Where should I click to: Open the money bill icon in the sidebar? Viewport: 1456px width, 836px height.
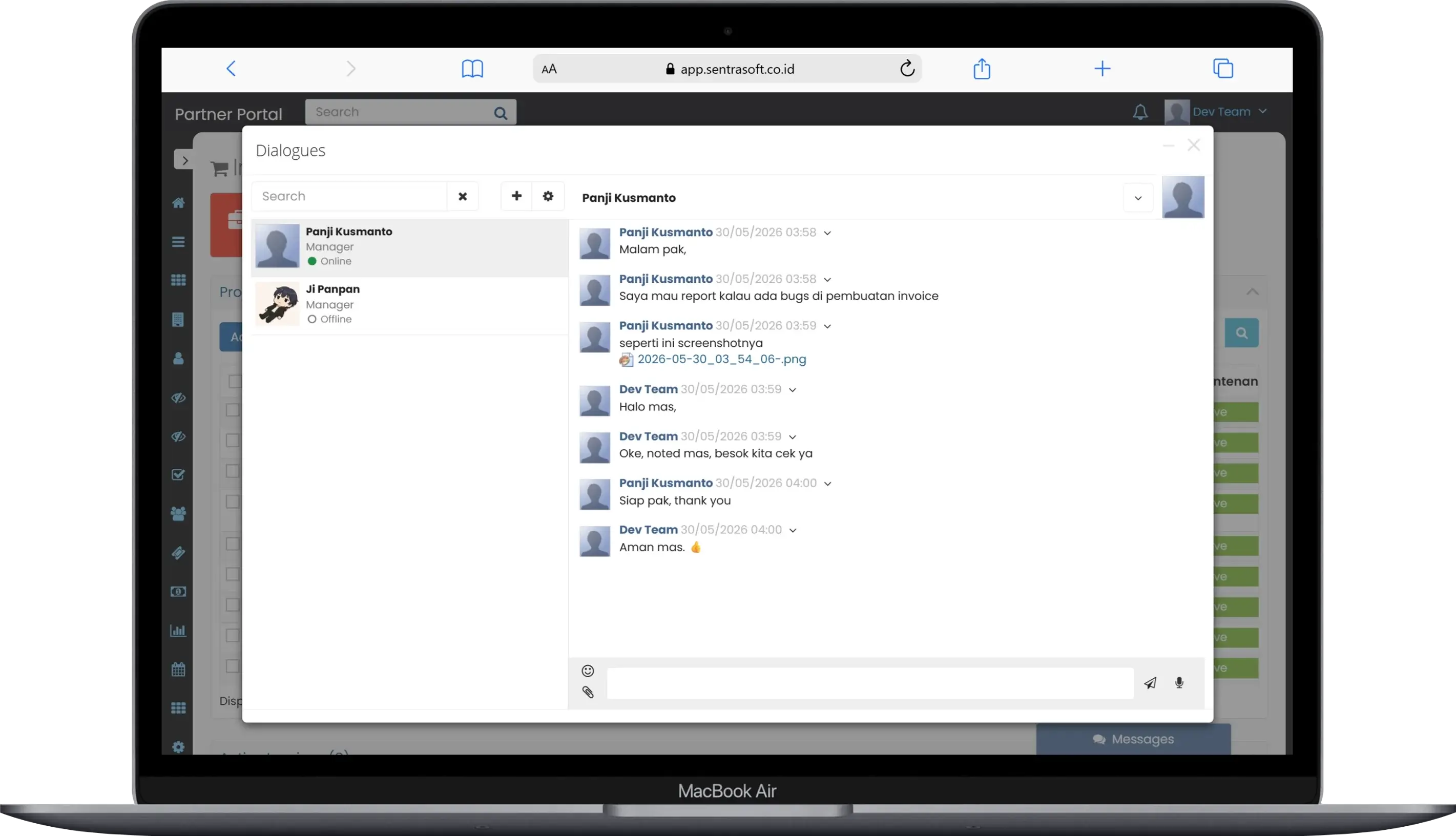179,592
